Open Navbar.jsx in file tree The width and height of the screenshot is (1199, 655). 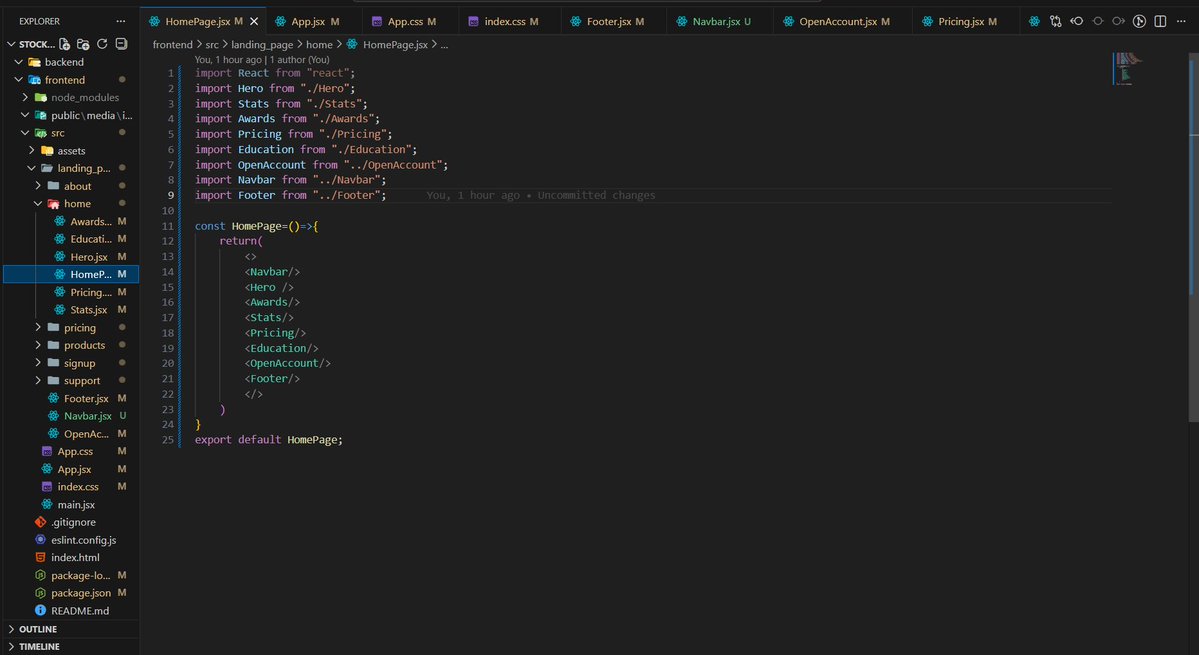(70, 416)
